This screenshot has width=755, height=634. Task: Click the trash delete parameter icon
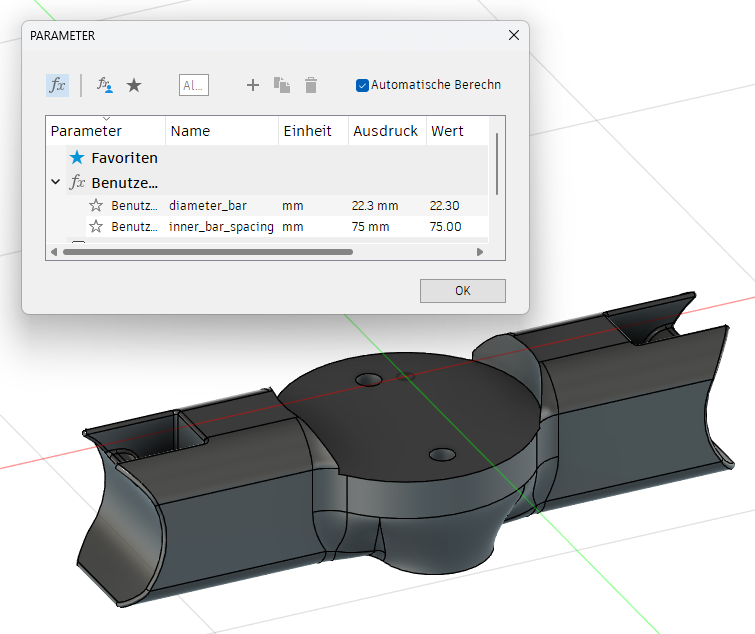pyautogui.click(x=311, y=85)
